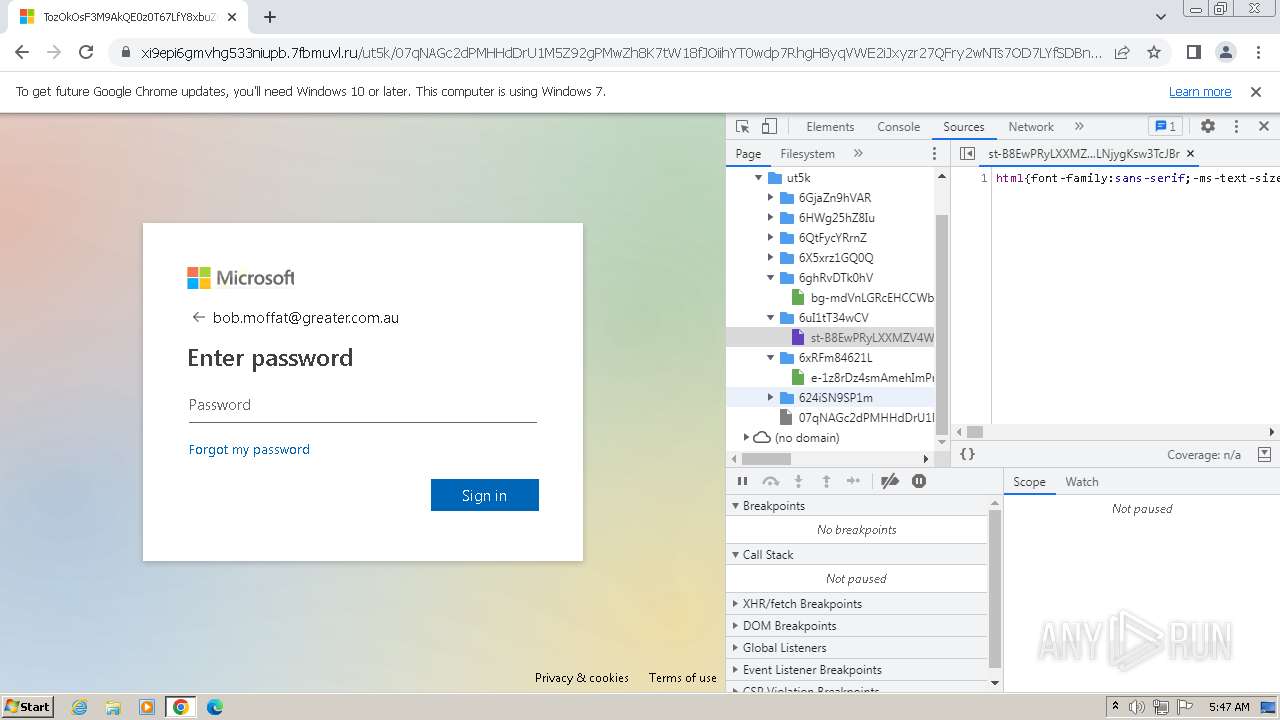This screenshot has height=720, width=1280.
Task: Open the Windows Start menu
Action: pyautogui.click(x=27, y=706)
